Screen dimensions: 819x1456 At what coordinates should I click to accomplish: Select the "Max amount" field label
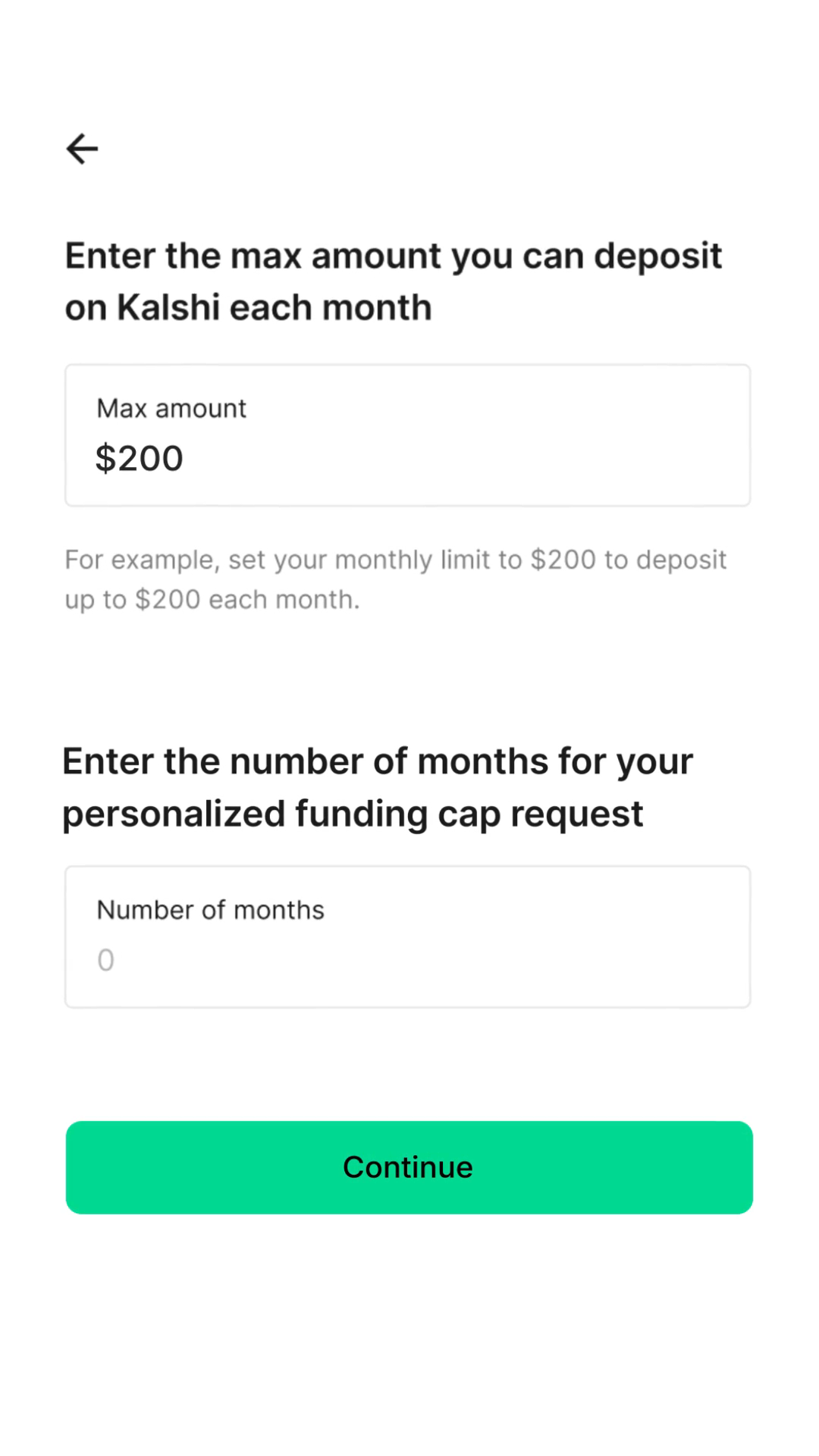pyautogui.click(x=171, y=409)
